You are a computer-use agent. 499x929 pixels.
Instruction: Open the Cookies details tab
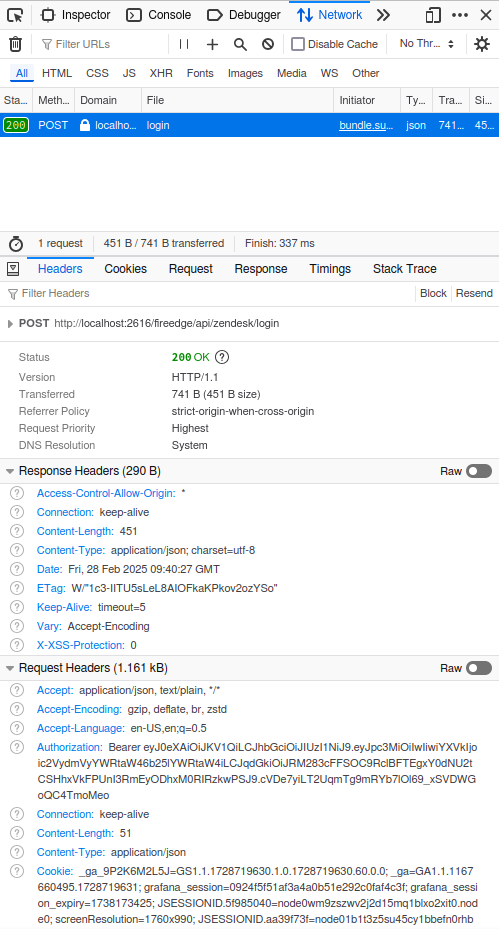pos(126,269)
